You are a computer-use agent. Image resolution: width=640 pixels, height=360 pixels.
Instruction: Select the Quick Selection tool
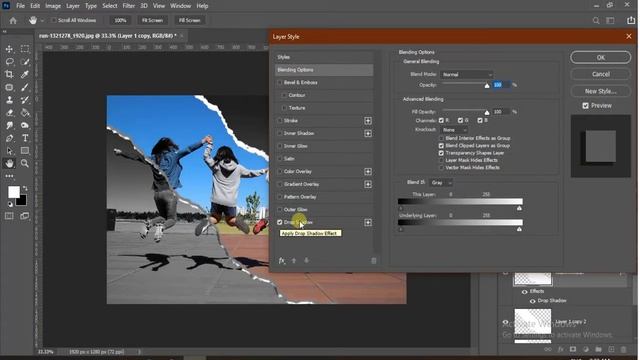[x=25, y=62]
